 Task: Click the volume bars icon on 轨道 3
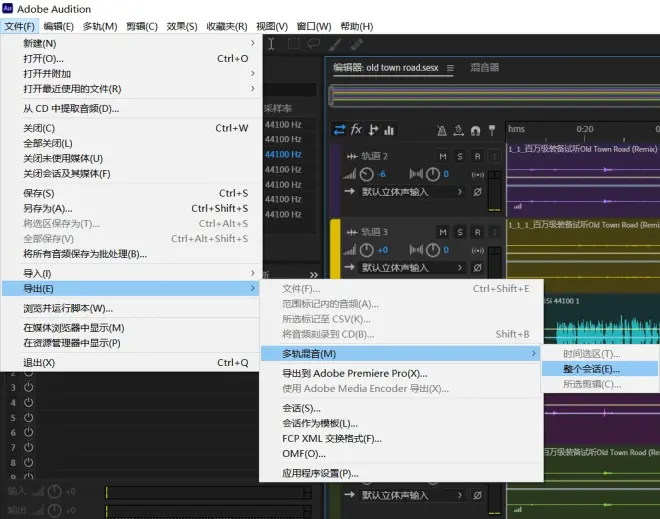[349, 250]
